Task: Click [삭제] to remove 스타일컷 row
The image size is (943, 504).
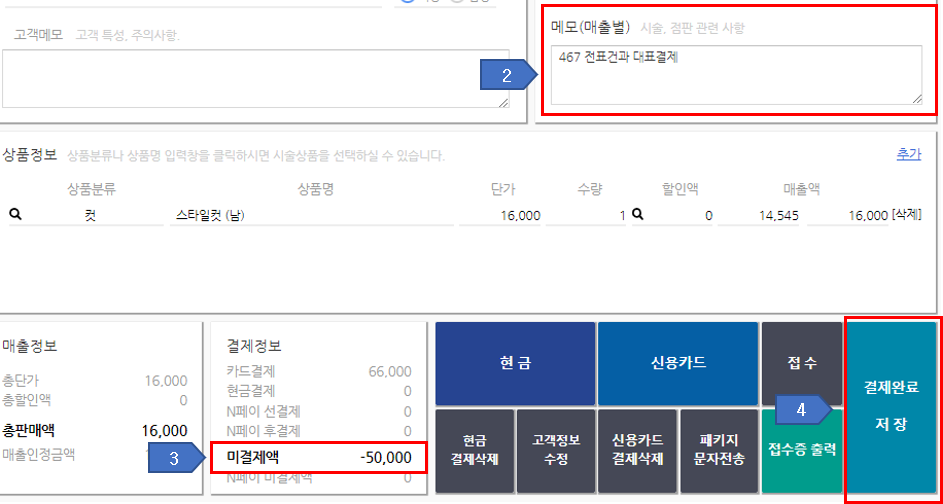Action: point(906,215)
